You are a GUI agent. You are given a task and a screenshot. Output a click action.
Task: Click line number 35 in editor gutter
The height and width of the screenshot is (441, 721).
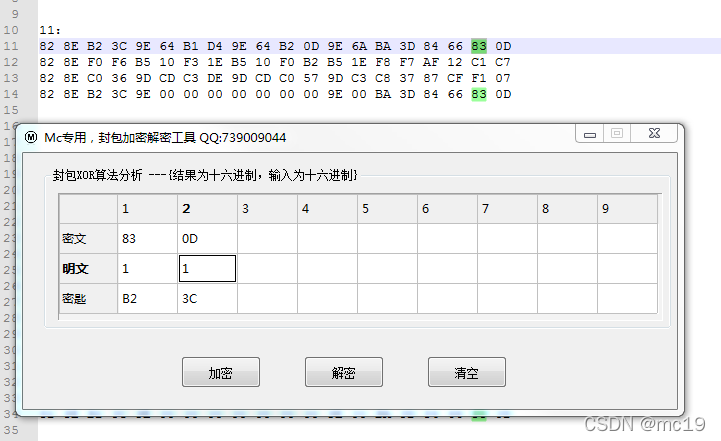pyautogui.click(x=11, y=430)
